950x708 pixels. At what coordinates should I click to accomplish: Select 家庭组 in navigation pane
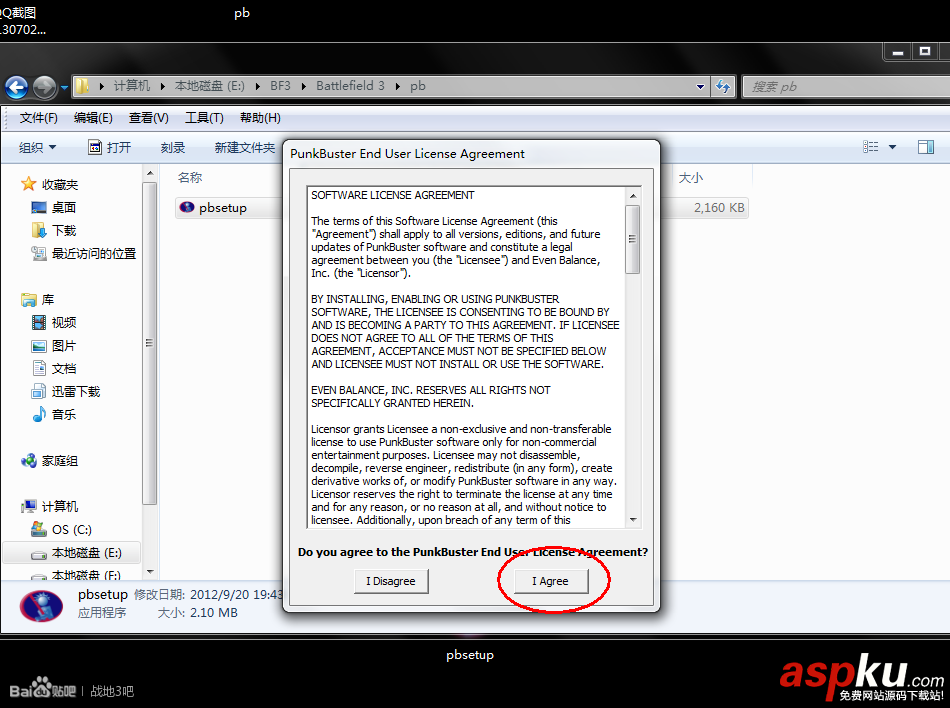[59, 461]
